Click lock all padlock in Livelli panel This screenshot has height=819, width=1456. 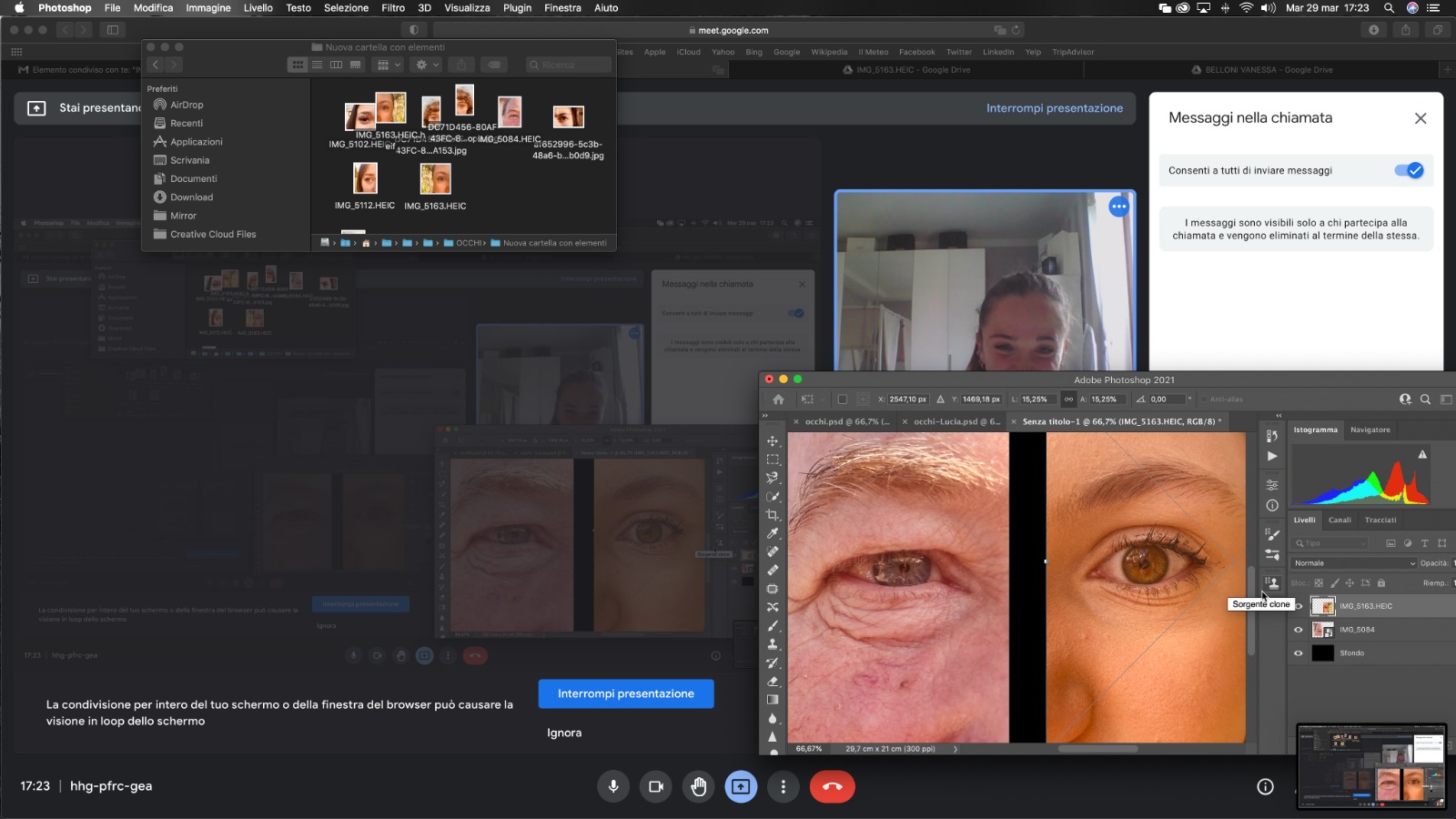tap(1381, 583)
